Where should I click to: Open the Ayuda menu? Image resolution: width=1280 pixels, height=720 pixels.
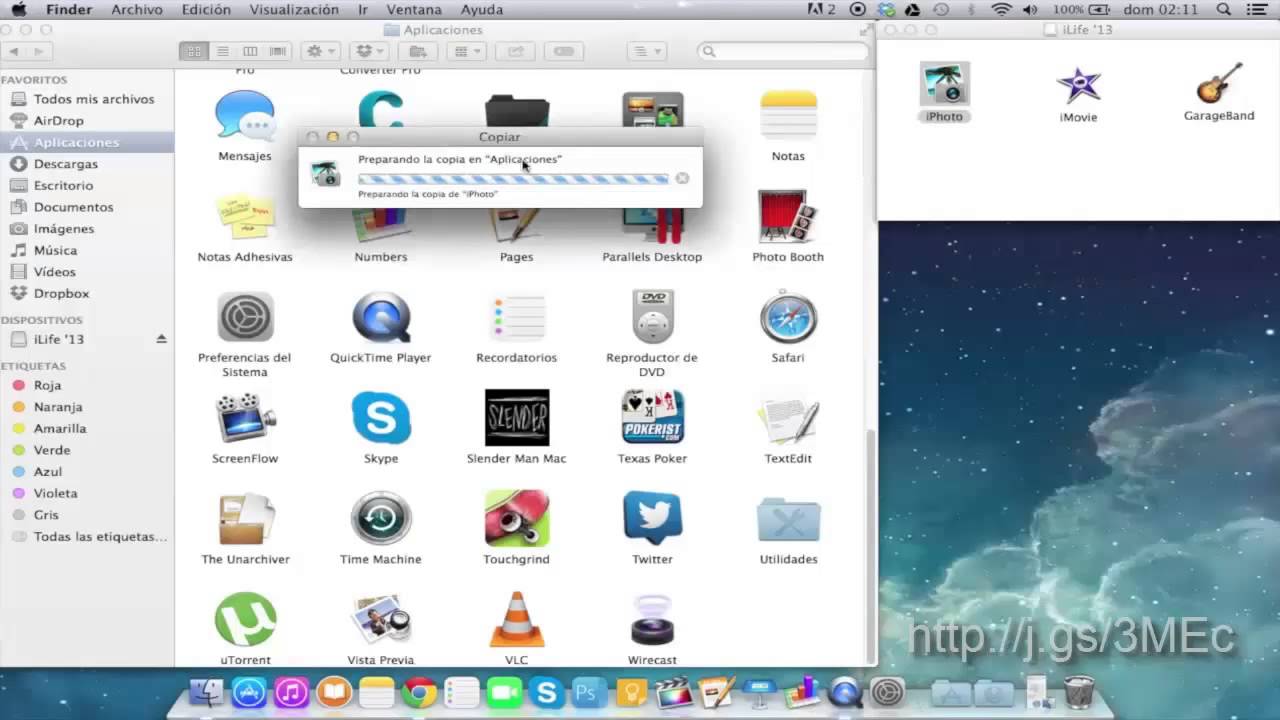pos(482,9)
